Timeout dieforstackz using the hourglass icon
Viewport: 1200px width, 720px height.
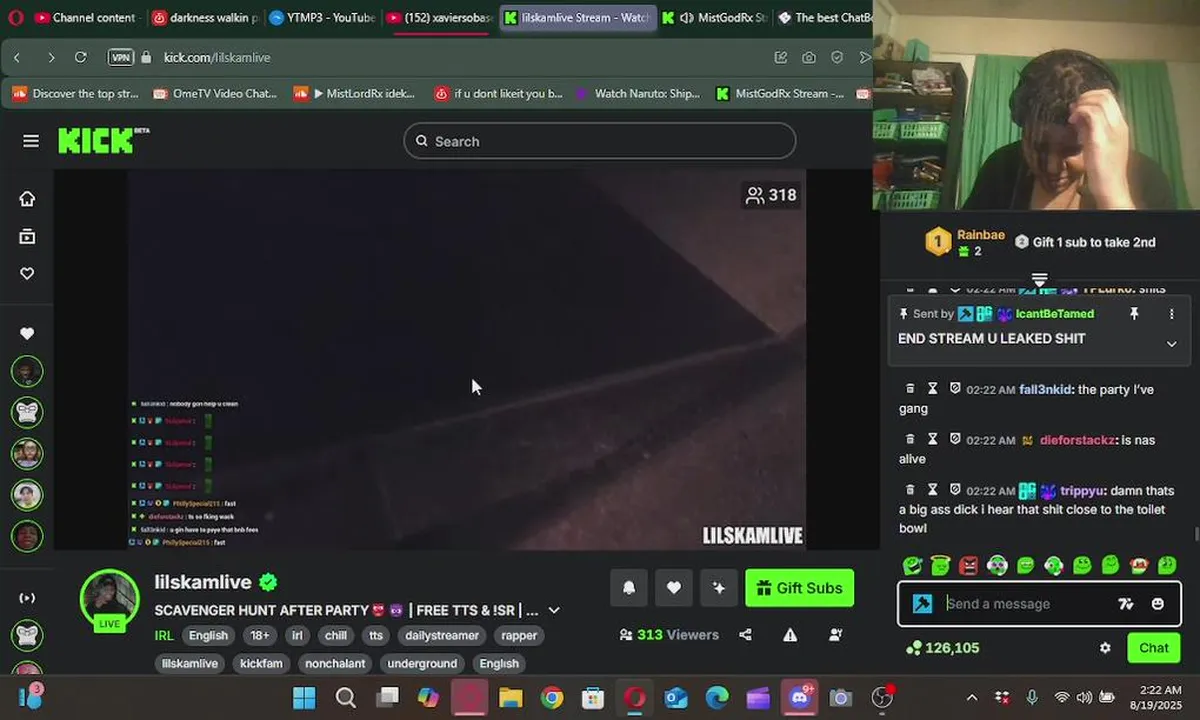932,439
